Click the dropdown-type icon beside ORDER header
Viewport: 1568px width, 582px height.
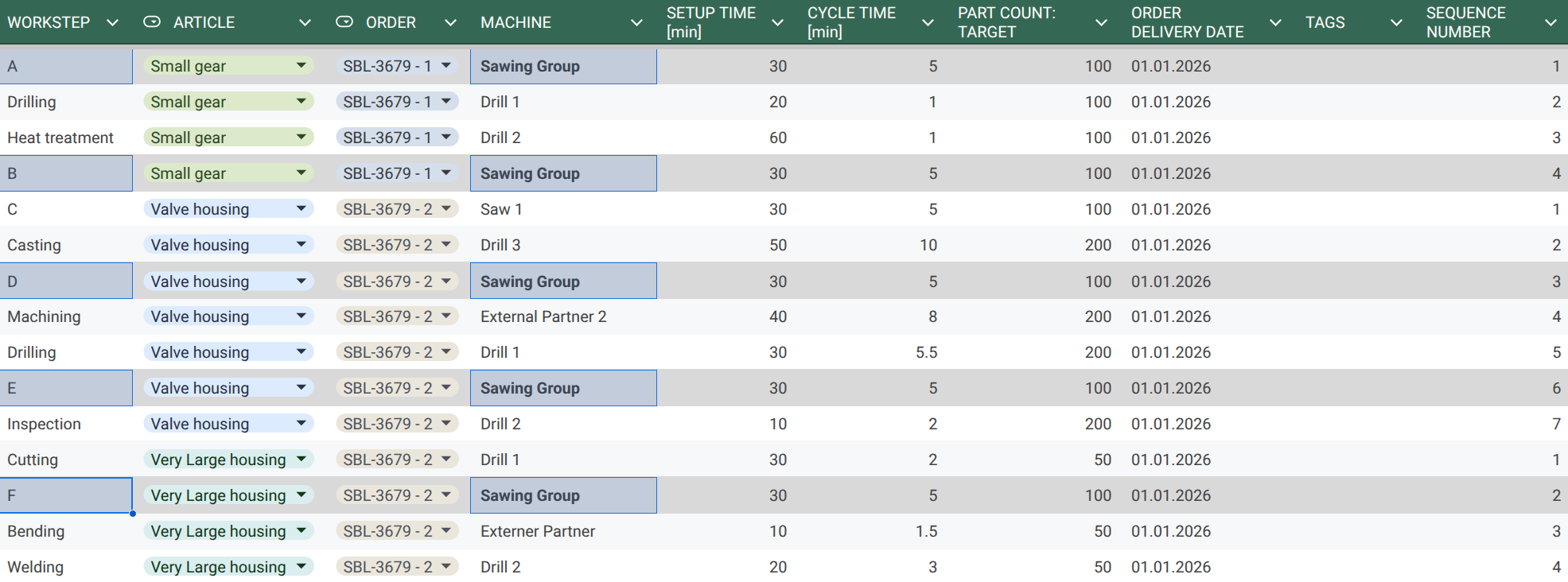tap(344, 22)
